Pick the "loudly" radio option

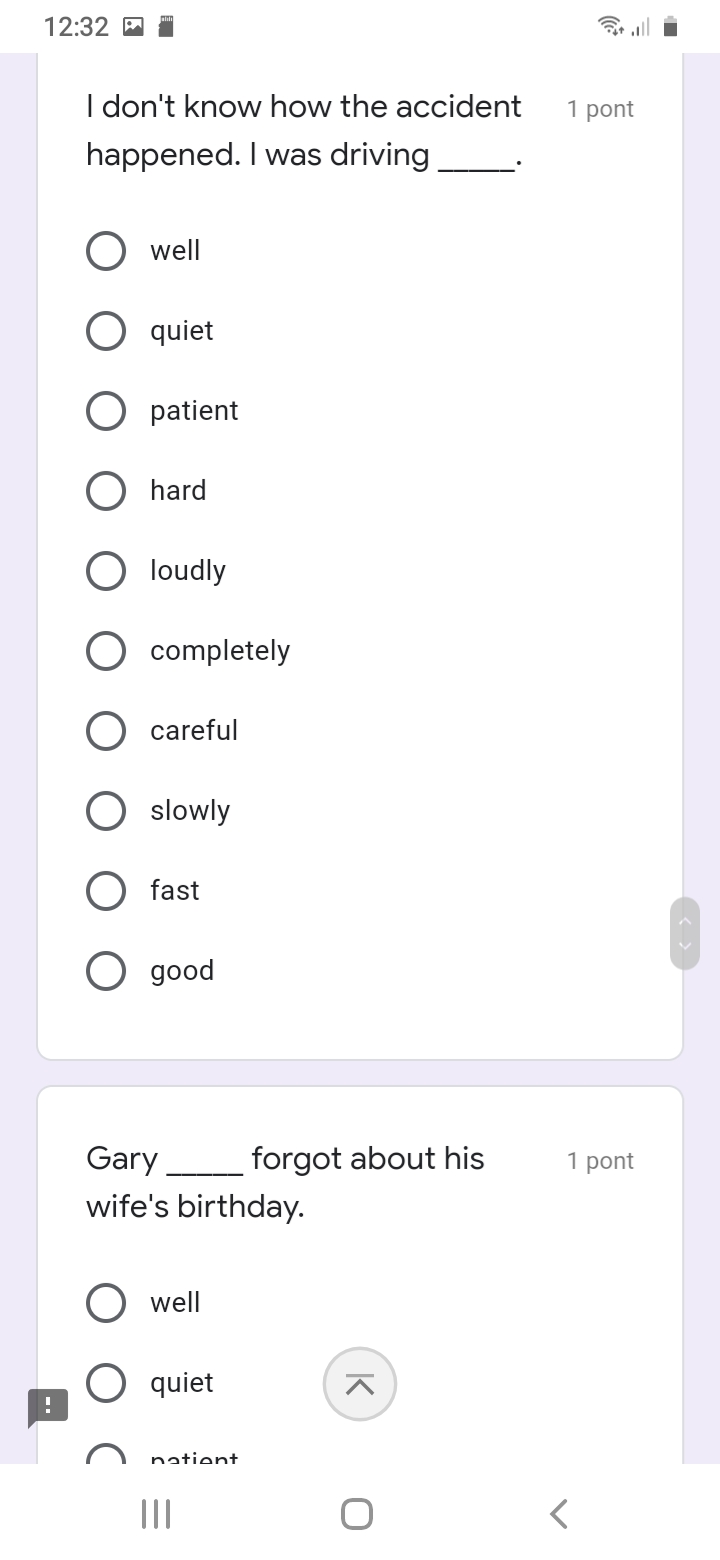106,571
